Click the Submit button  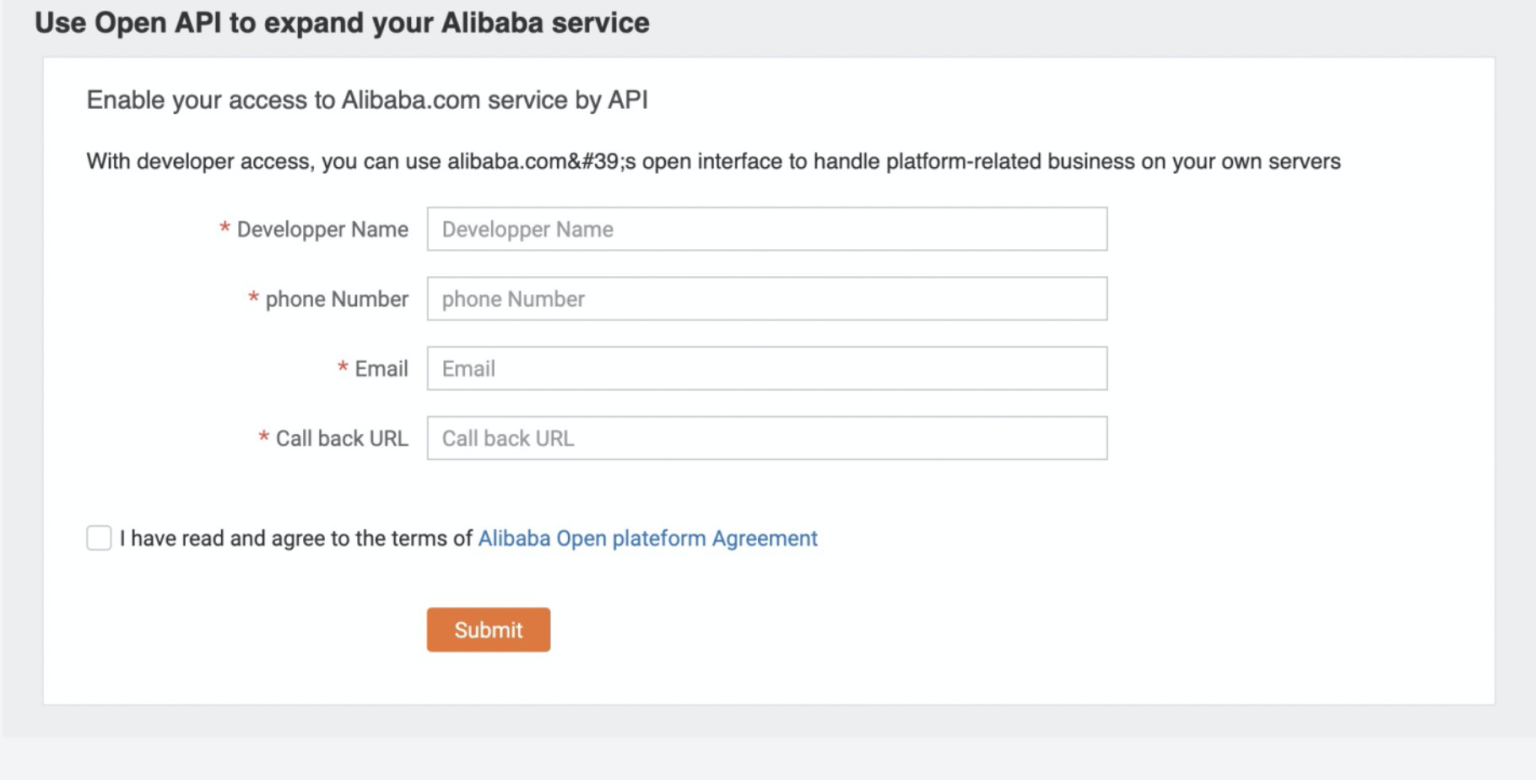click(488, 629)
